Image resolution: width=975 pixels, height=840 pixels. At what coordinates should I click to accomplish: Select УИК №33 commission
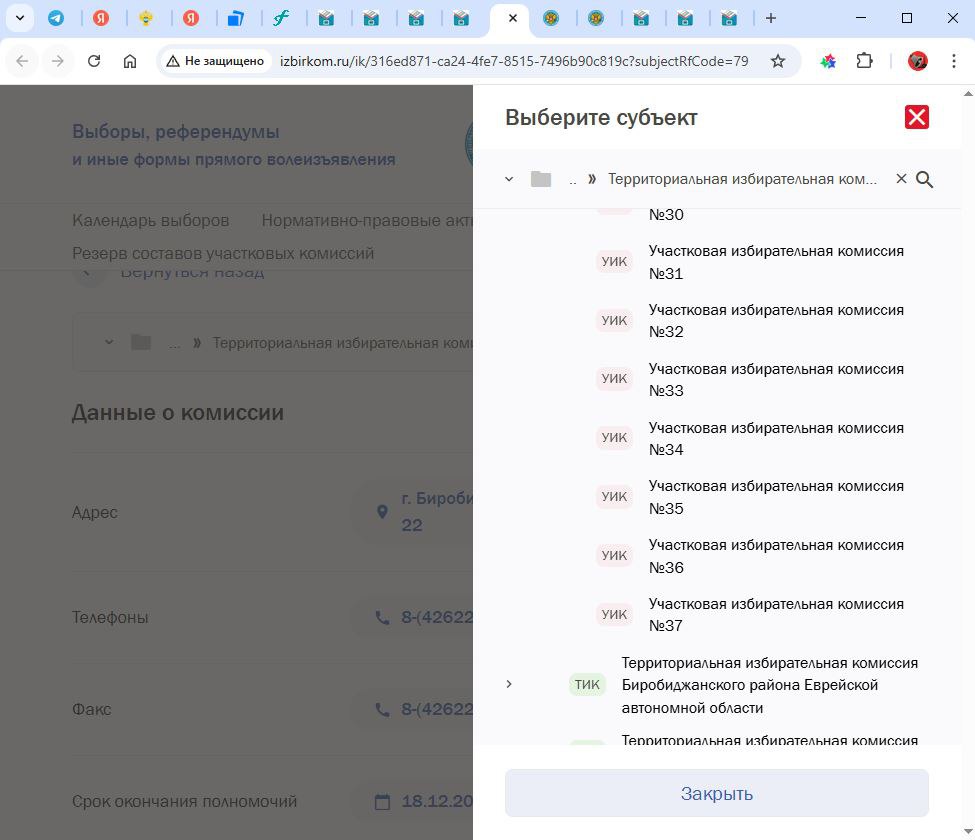[x=776, y=380]
